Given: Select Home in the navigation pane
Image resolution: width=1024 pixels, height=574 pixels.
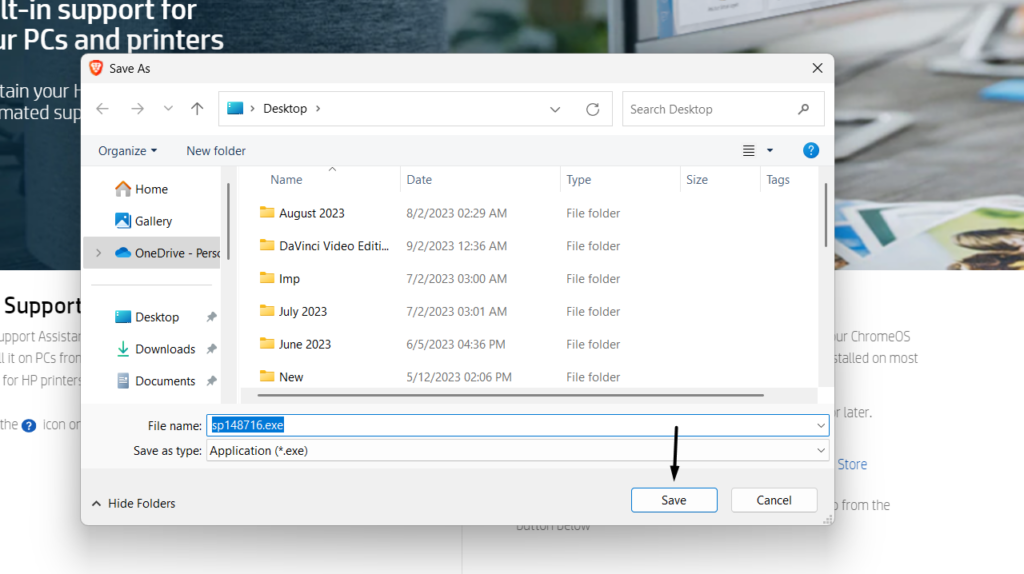Looking at the screenshot, I should (x=152, y=189).
